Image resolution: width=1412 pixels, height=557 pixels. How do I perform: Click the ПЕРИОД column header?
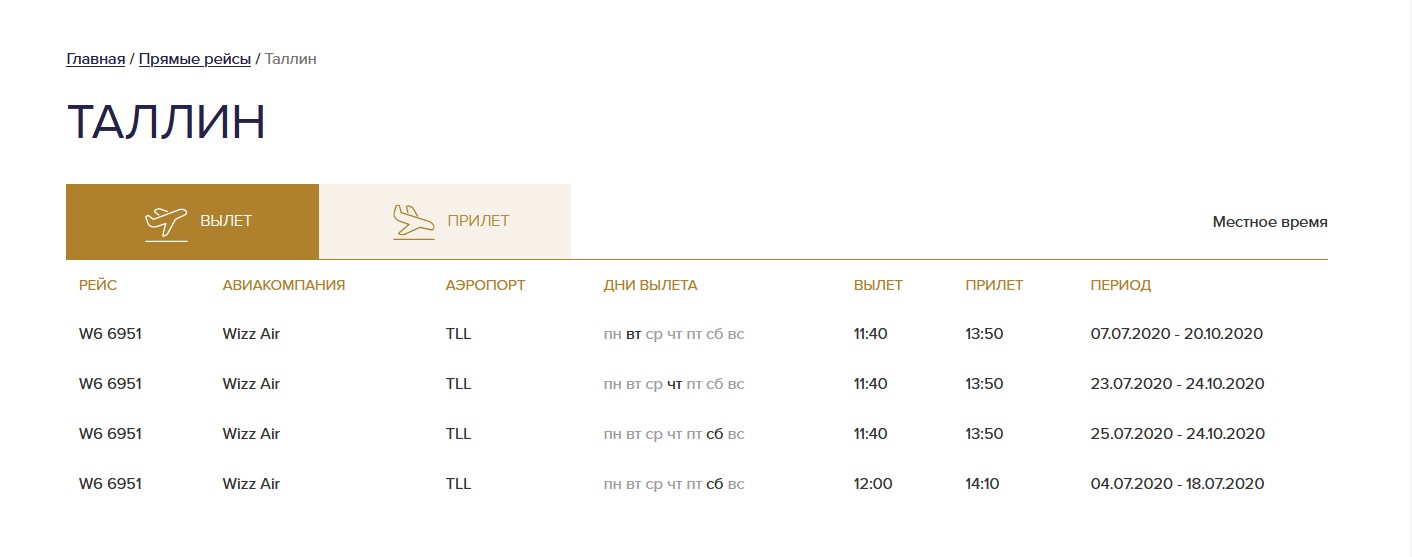pos(1120,285)
